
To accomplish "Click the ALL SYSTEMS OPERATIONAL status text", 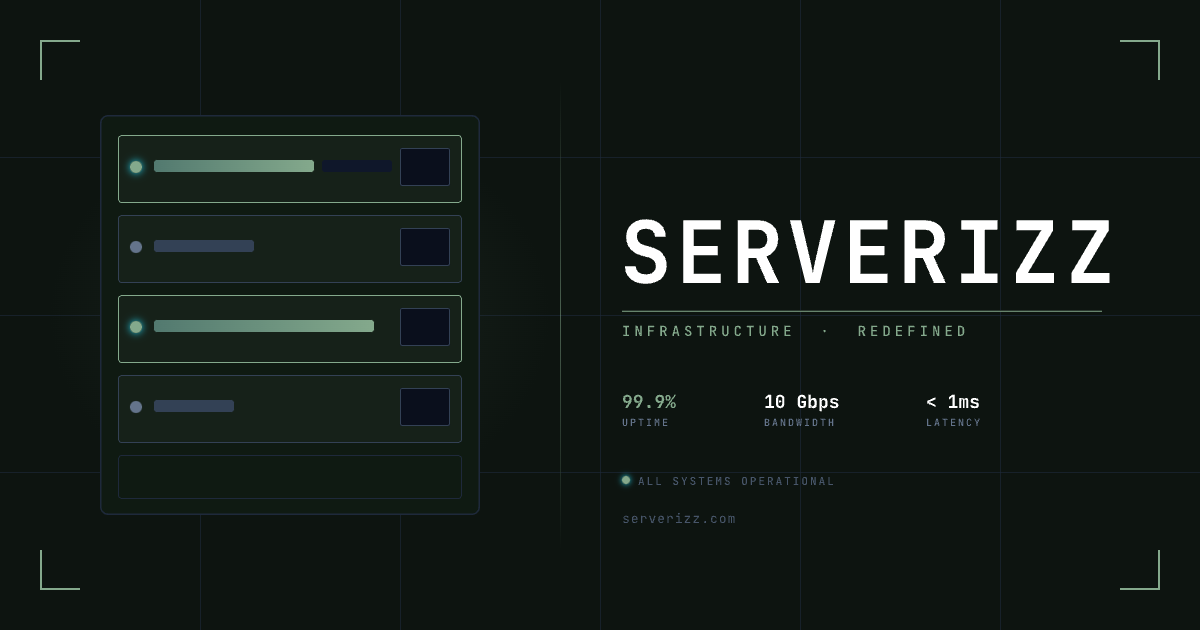I will [736, 481].
